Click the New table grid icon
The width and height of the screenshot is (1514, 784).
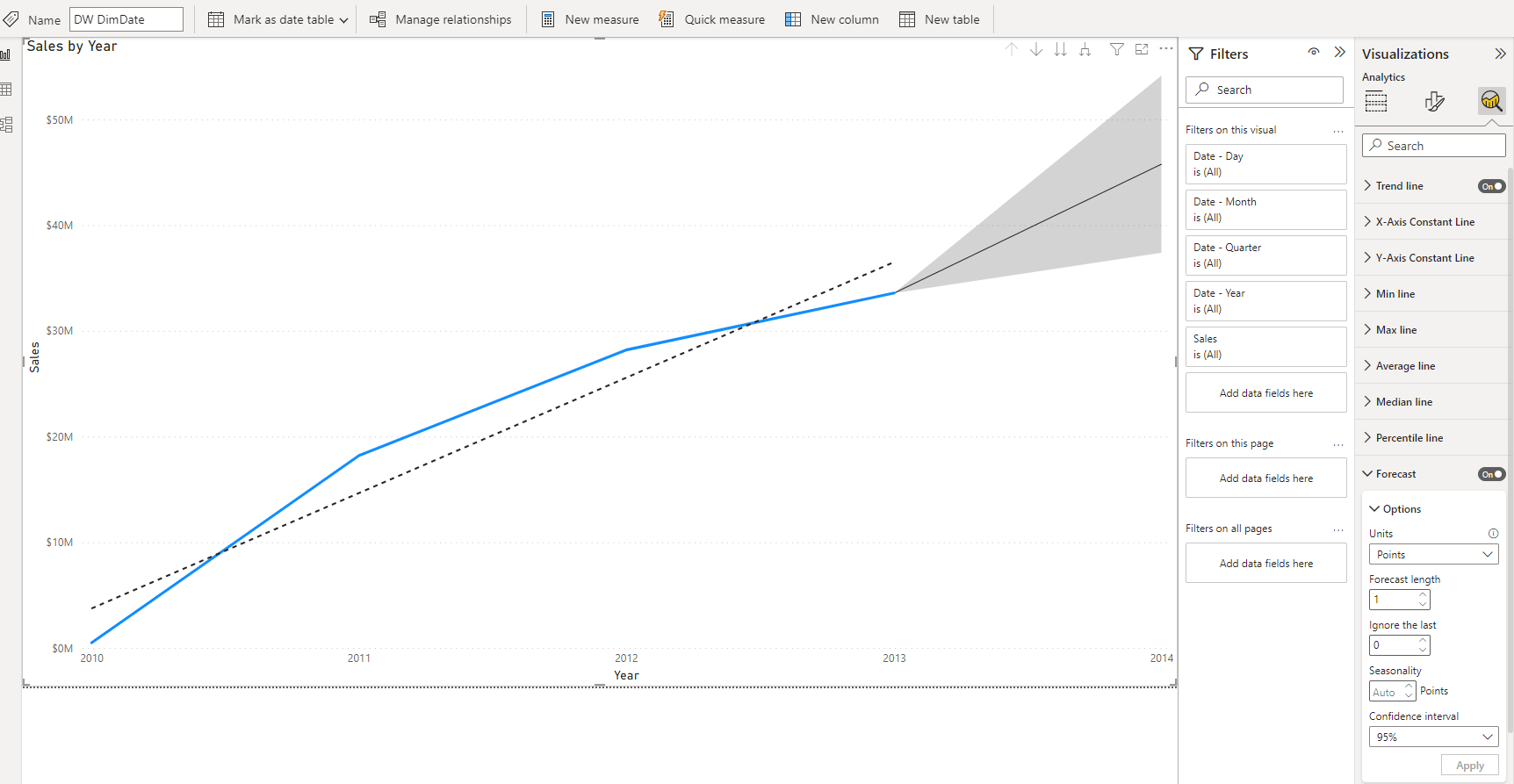tap(907, 19)
